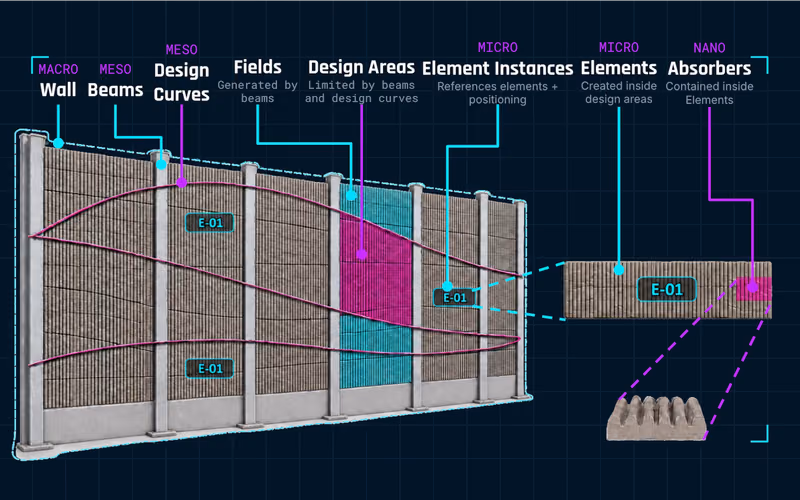800x500 pixels.
Task: Click the "Wall" heading label
Action: 58,90
